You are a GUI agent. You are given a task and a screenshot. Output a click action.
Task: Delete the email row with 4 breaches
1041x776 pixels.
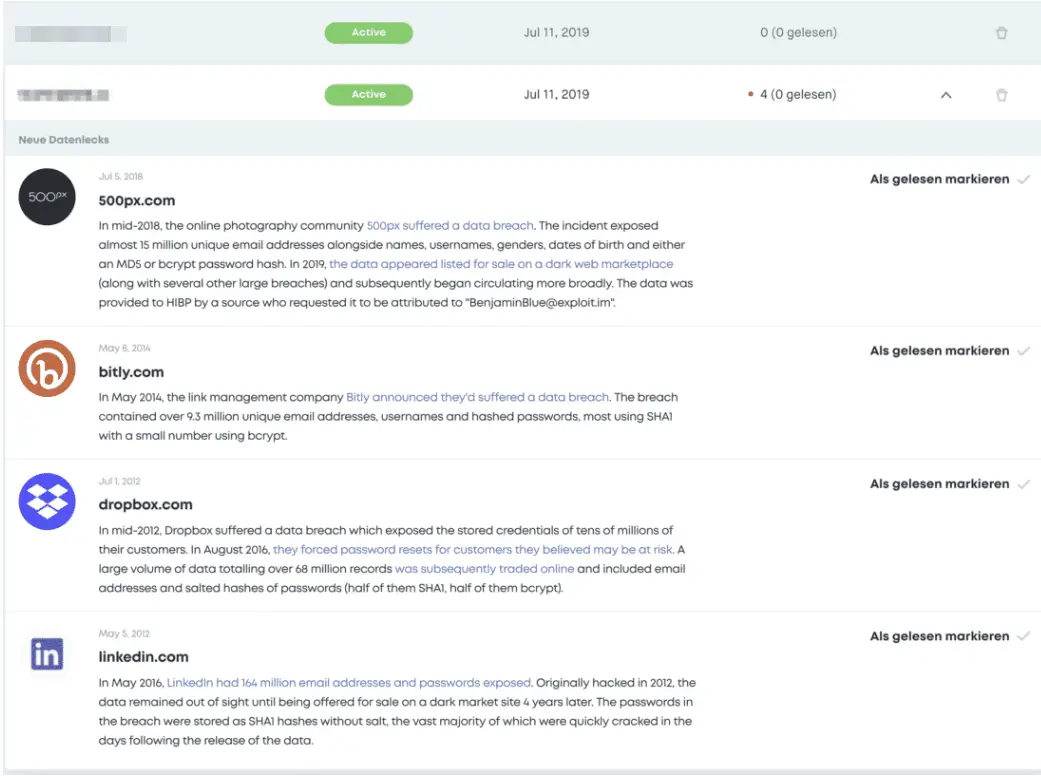[x=1001, y=95]
